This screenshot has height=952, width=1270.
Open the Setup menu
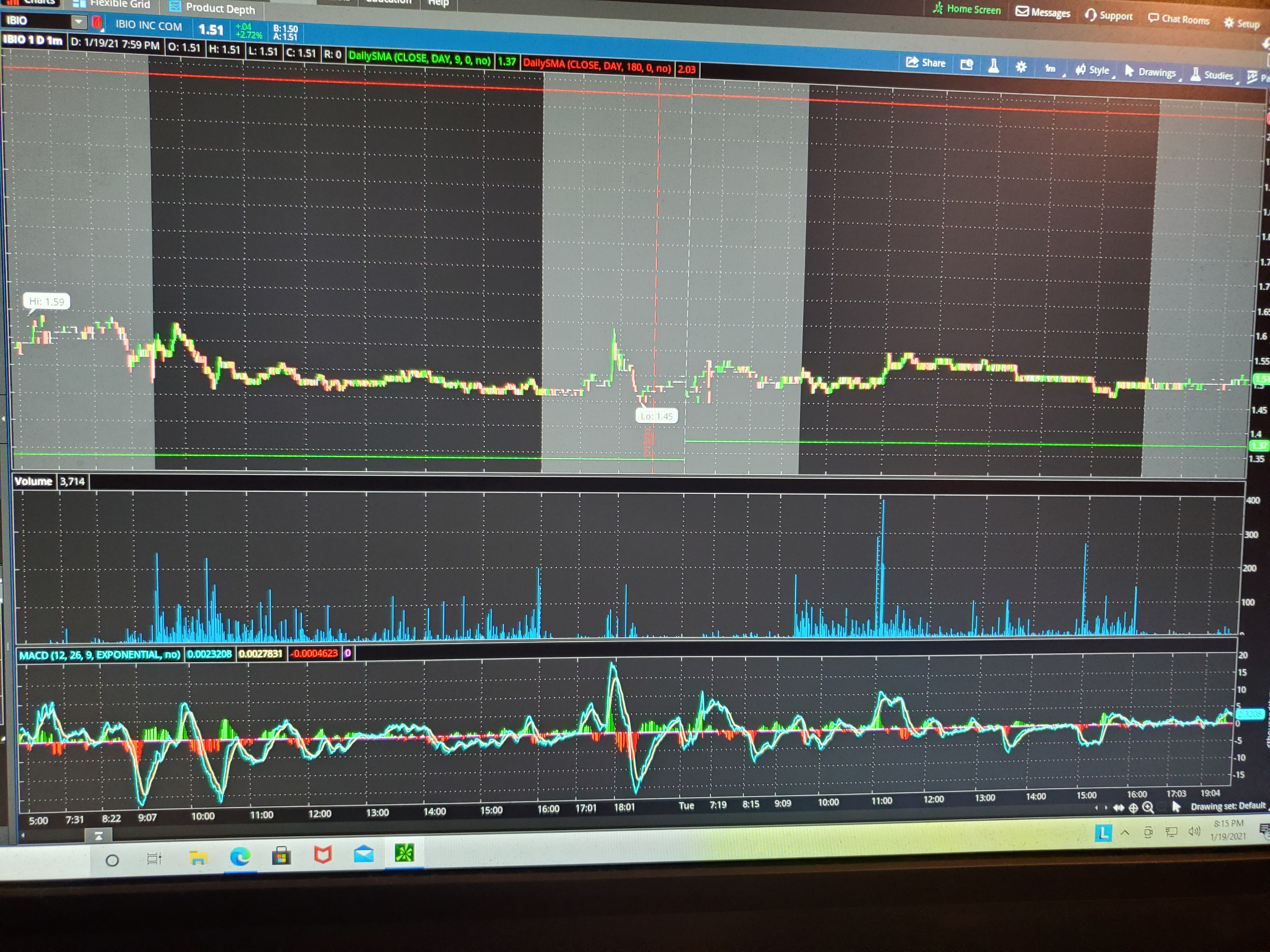coord(1242,23)
